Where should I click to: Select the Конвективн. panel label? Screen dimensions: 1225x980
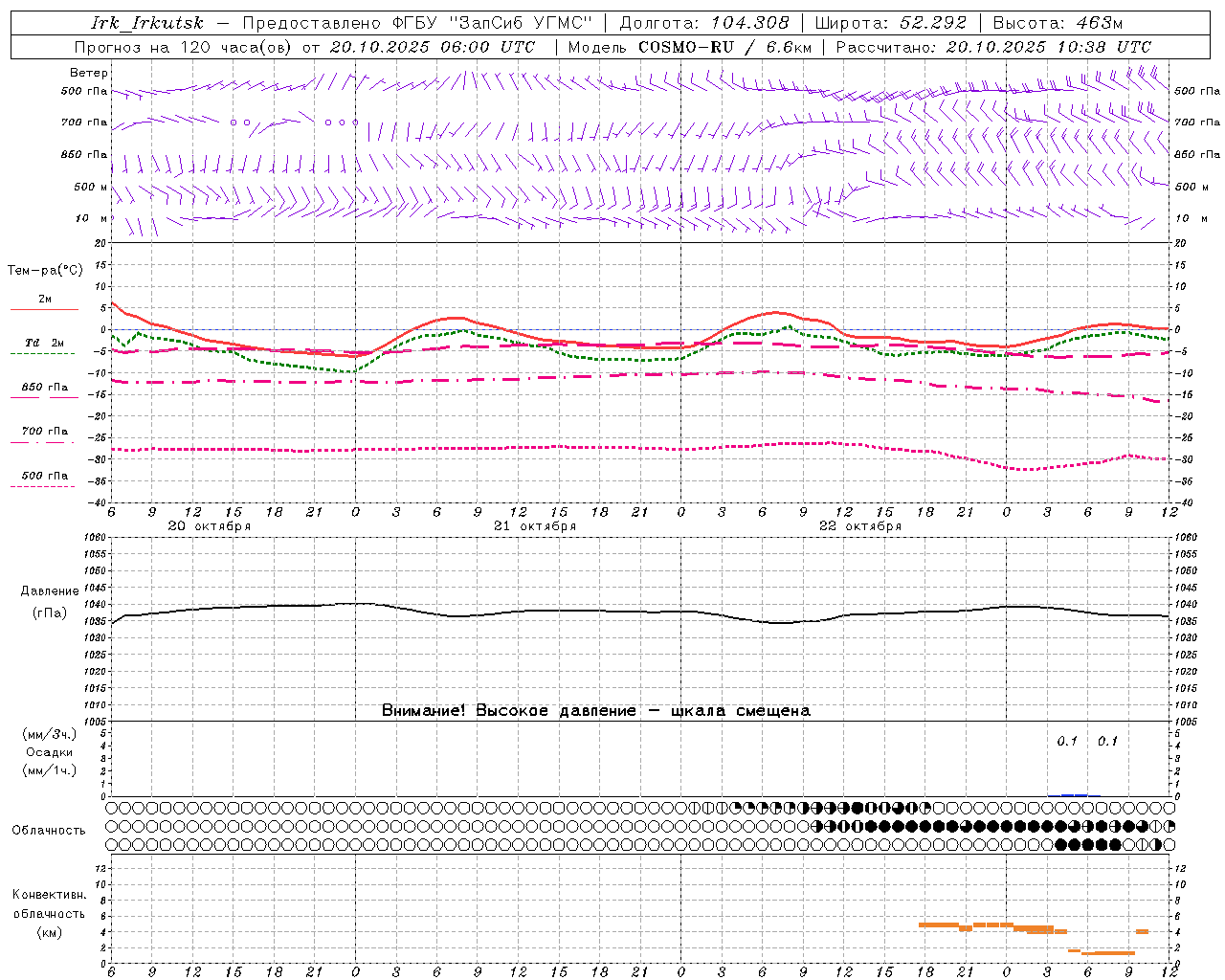[x=49, y=895]
